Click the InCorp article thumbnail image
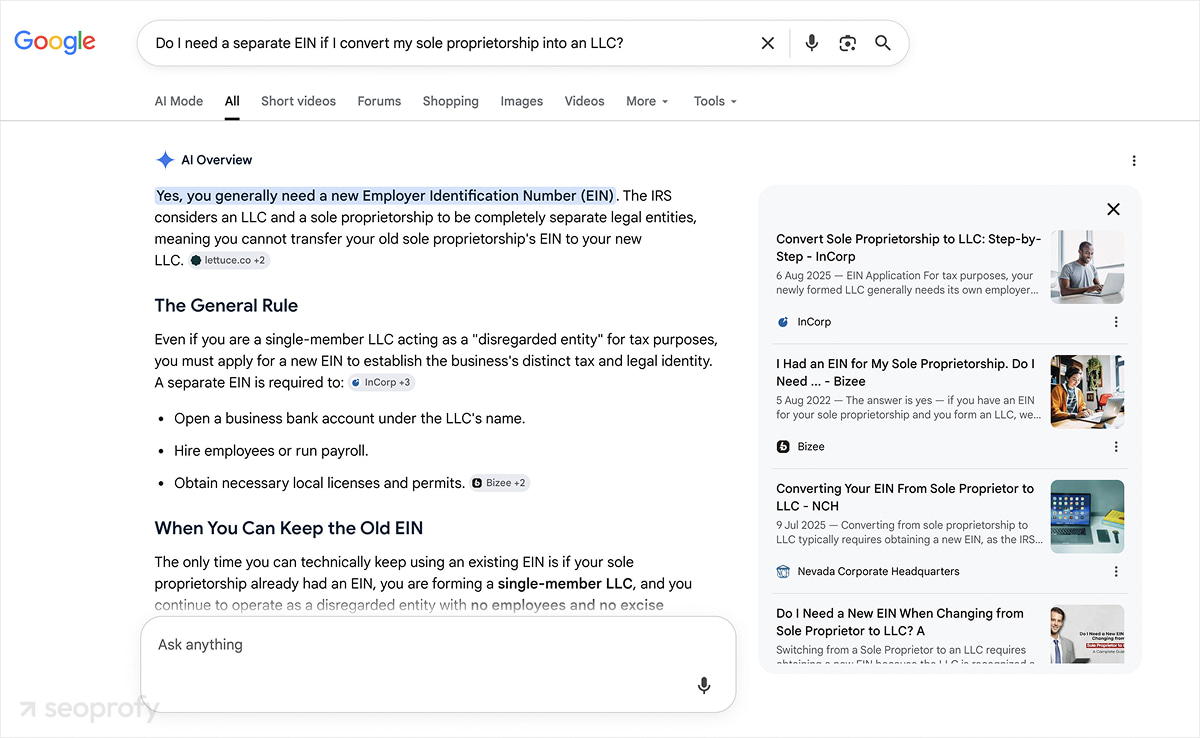The width and height of the screenshot is (1200, 738). [x=1087, y=267]
